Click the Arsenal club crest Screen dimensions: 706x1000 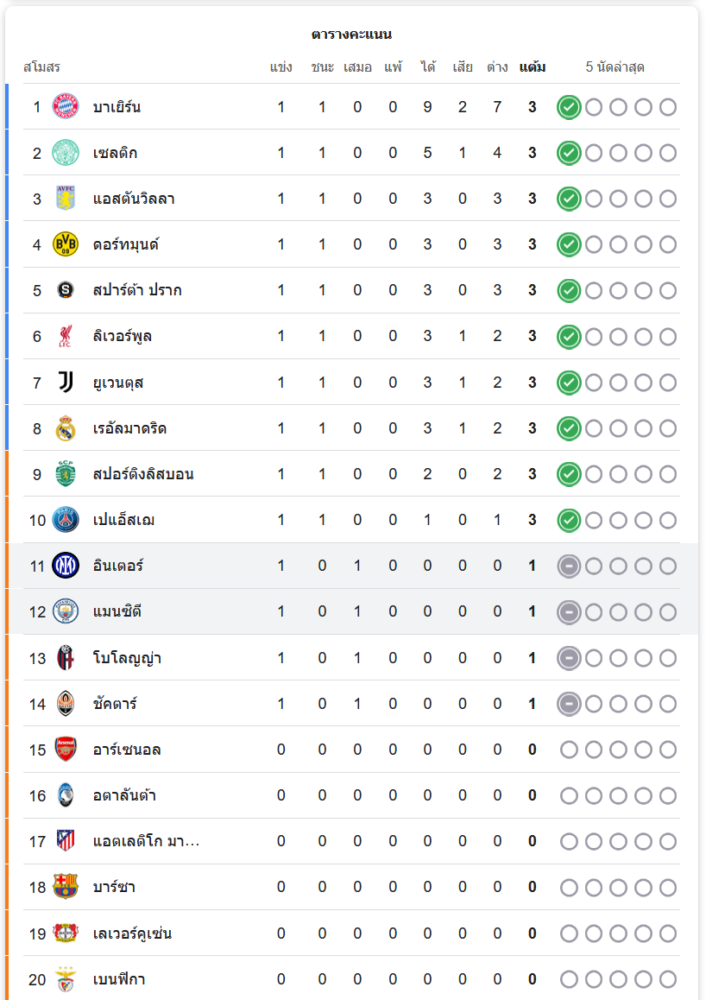65,750
